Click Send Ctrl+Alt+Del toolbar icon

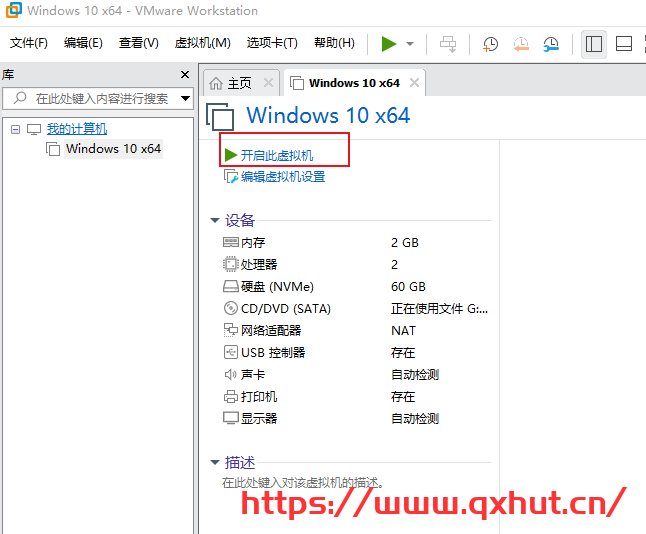[448, 44]
